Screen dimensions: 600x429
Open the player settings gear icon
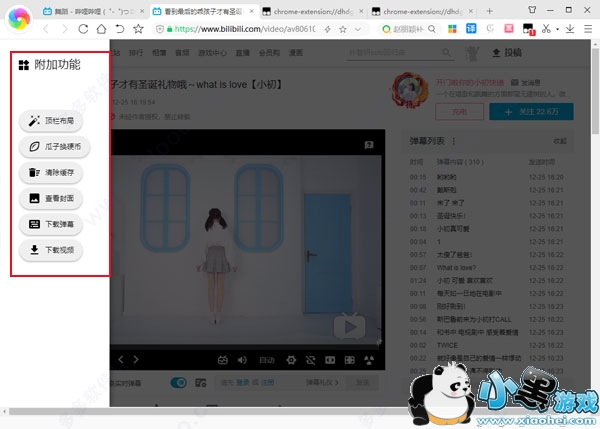[x=291, y=360]
